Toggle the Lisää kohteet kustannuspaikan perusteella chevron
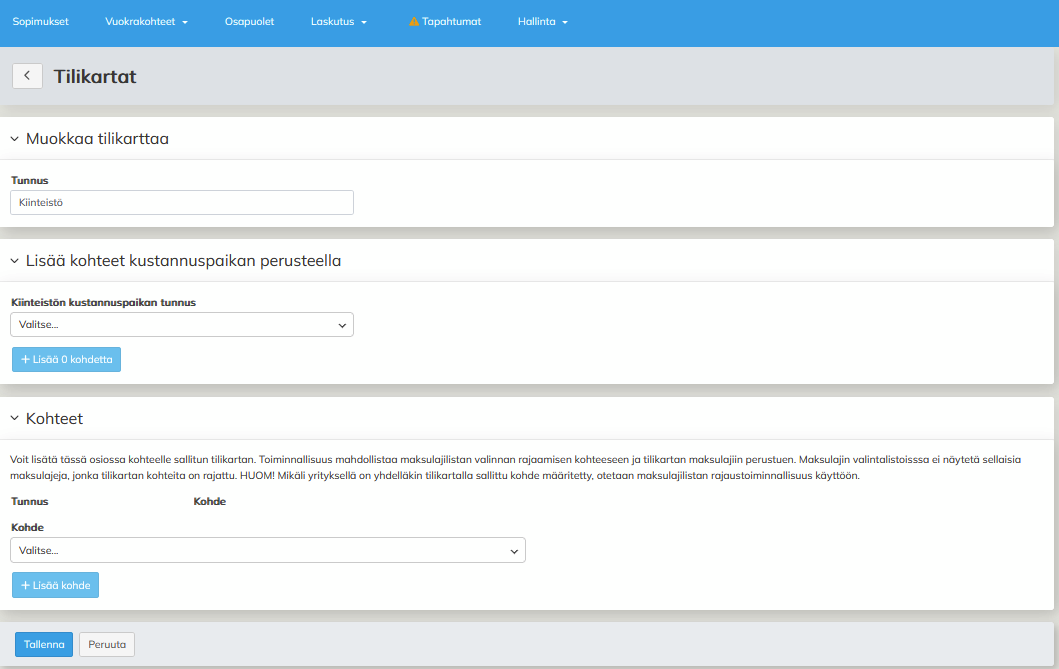1059x669 pixels. tap(15, 261)
